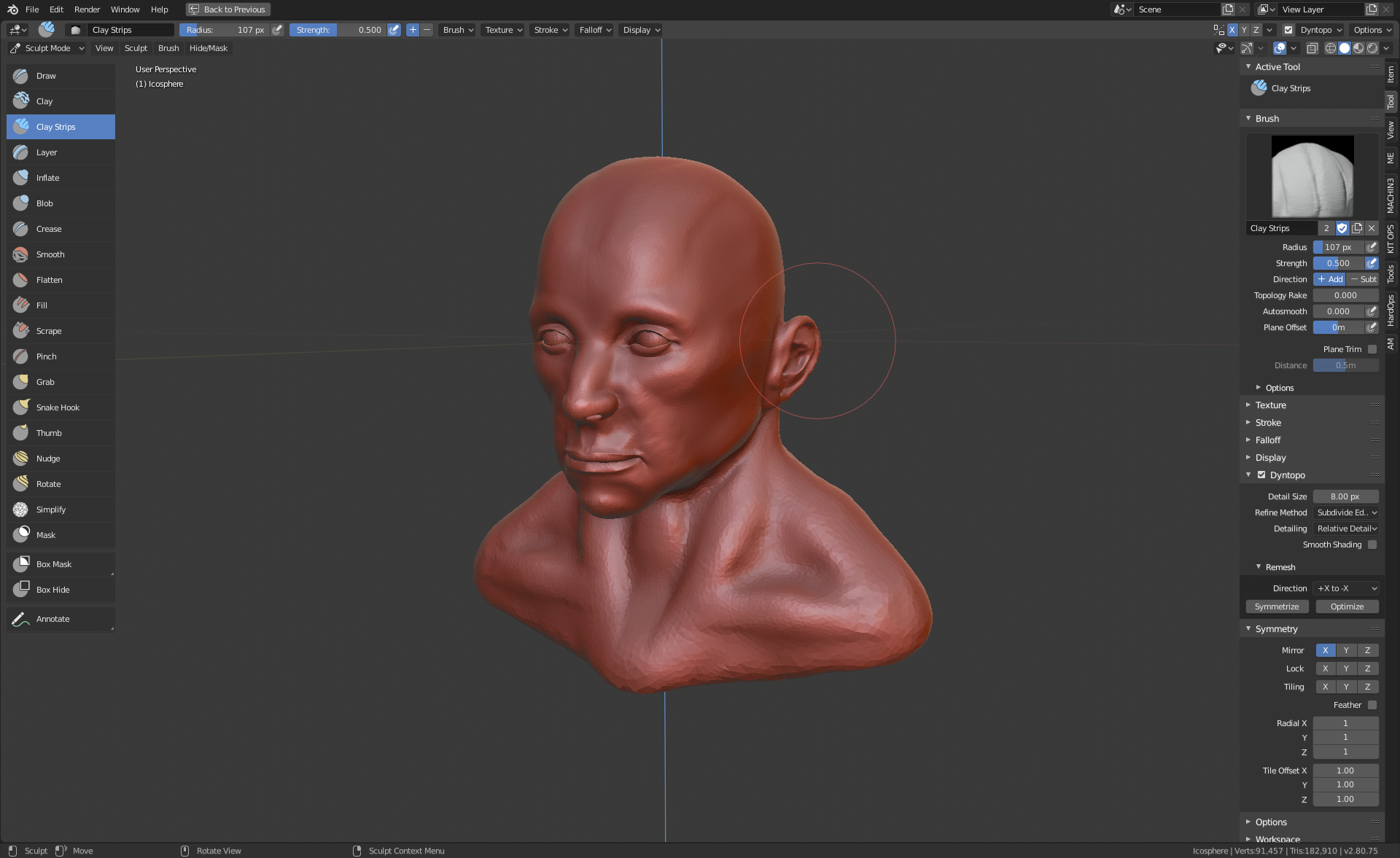Disable the Dyntopo checkbox in sidebar
Image resolution: width=1400 pixels, height=858 pixels.
[x=1261, y=475]
